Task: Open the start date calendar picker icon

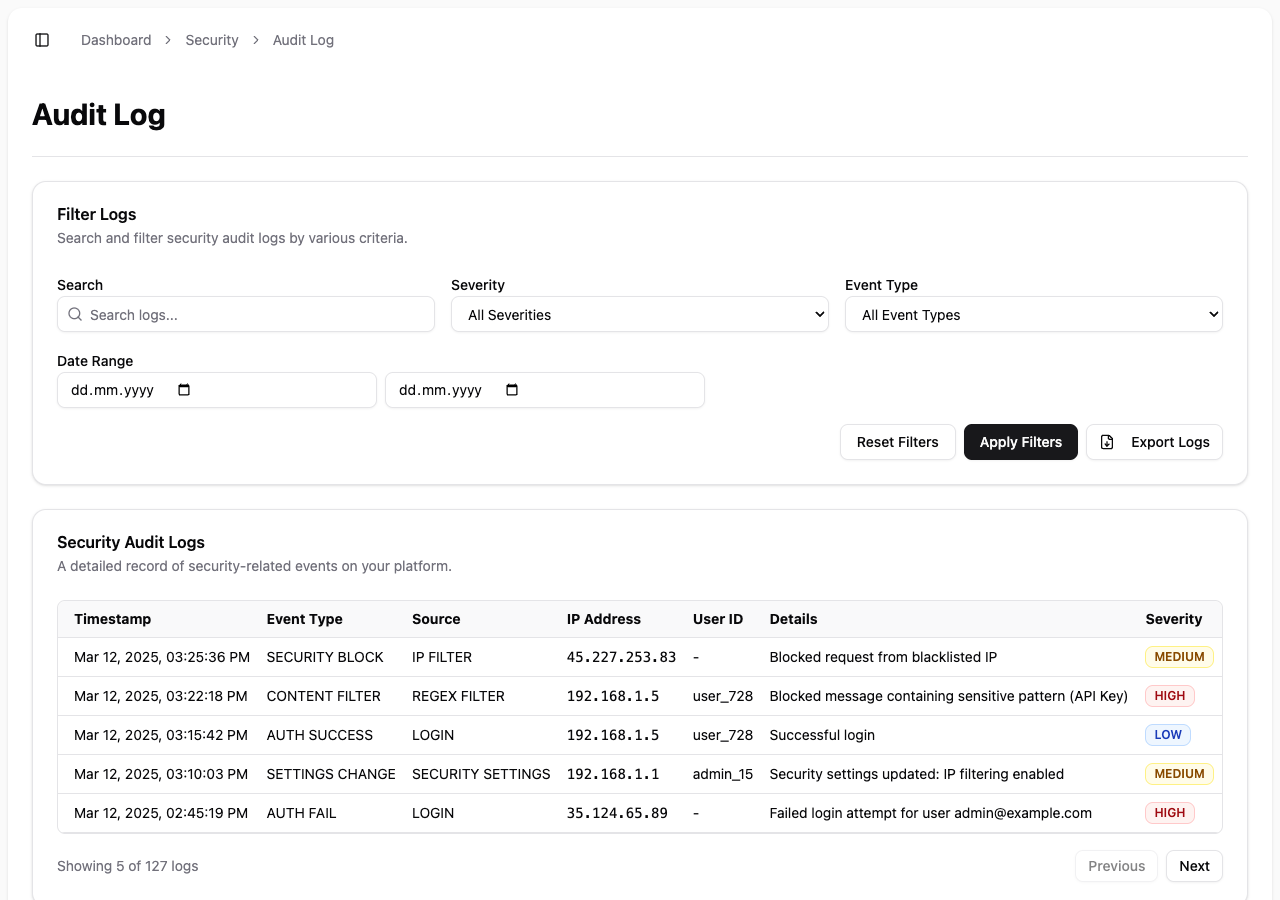Action: 184,390
